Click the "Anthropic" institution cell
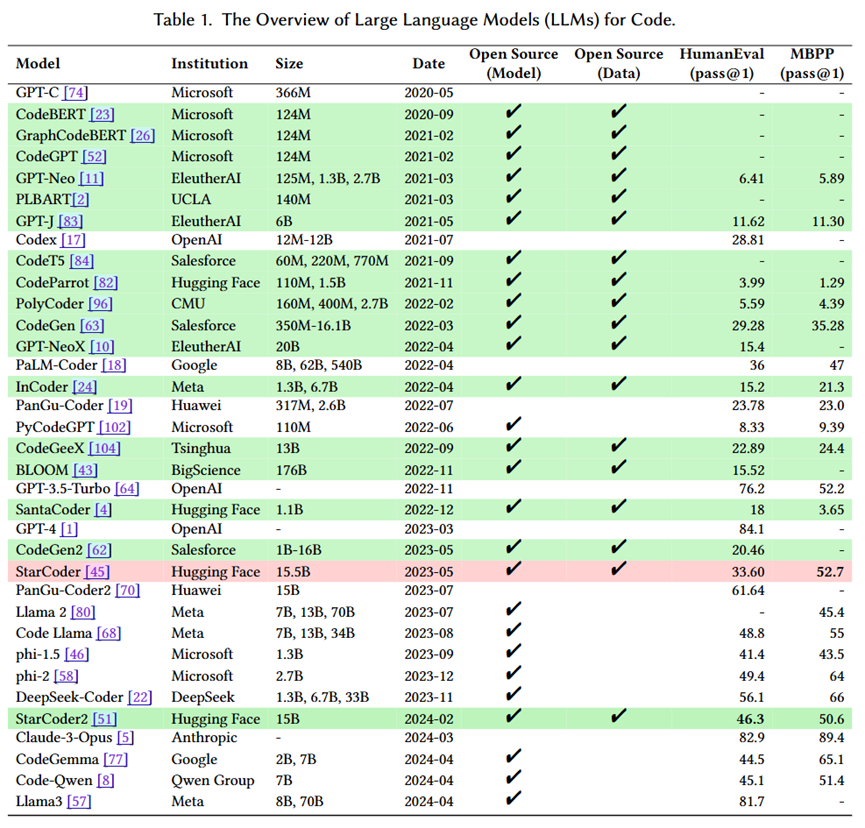Image resolution: width=865 pixels, height=828 pixels. click(x=204, y=738)
